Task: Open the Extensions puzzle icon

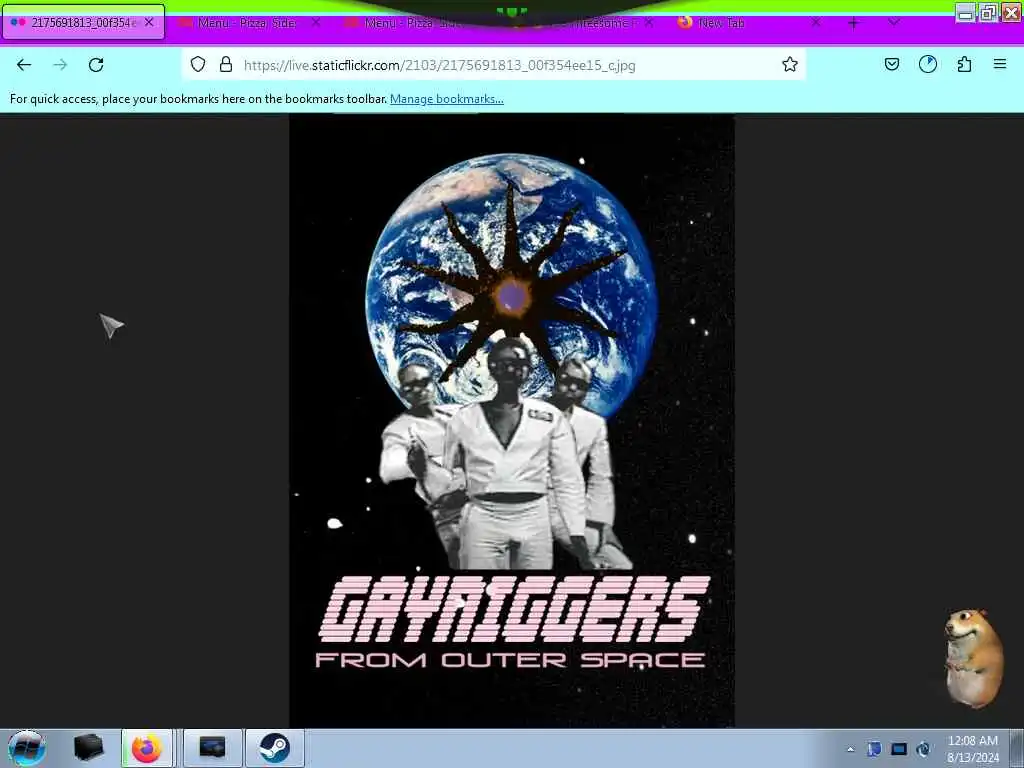Action: 964,64
